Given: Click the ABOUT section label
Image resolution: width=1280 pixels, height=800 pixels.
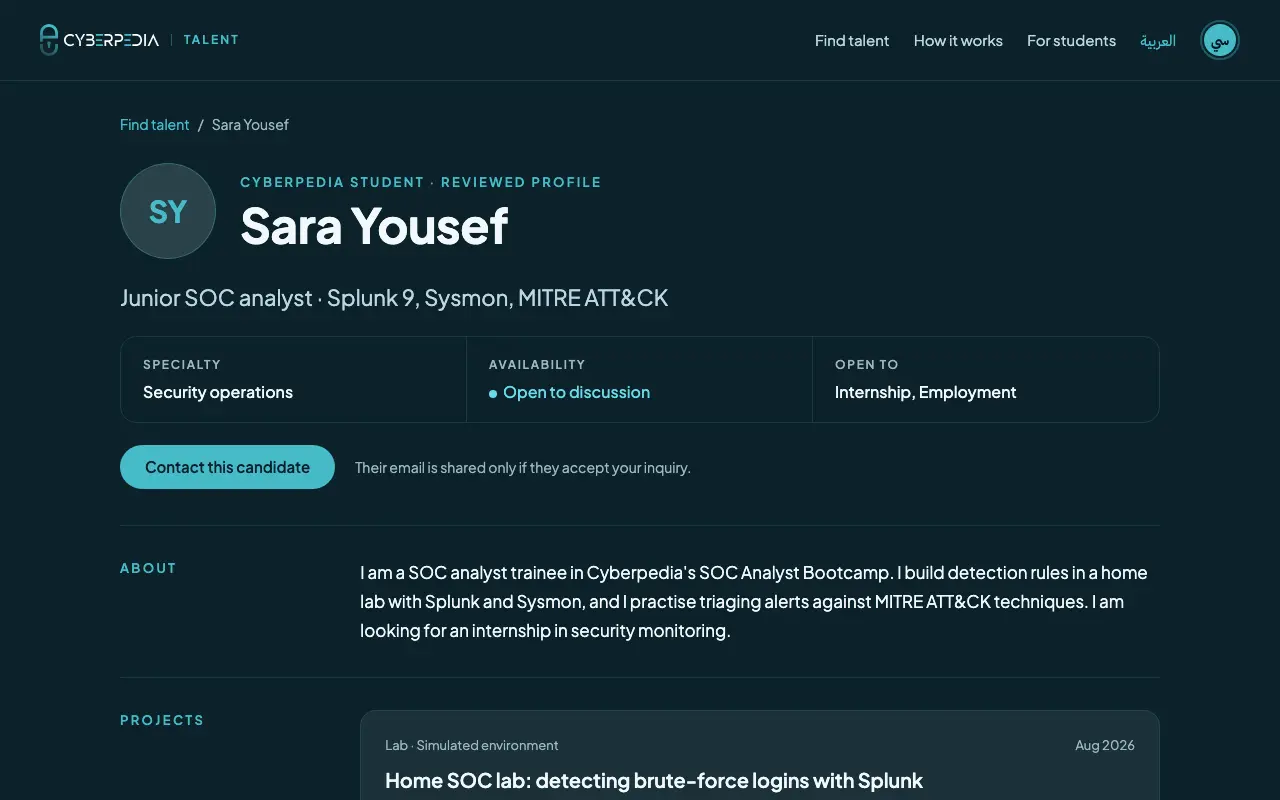Looking at the screenshot, I should click(148, 568).
